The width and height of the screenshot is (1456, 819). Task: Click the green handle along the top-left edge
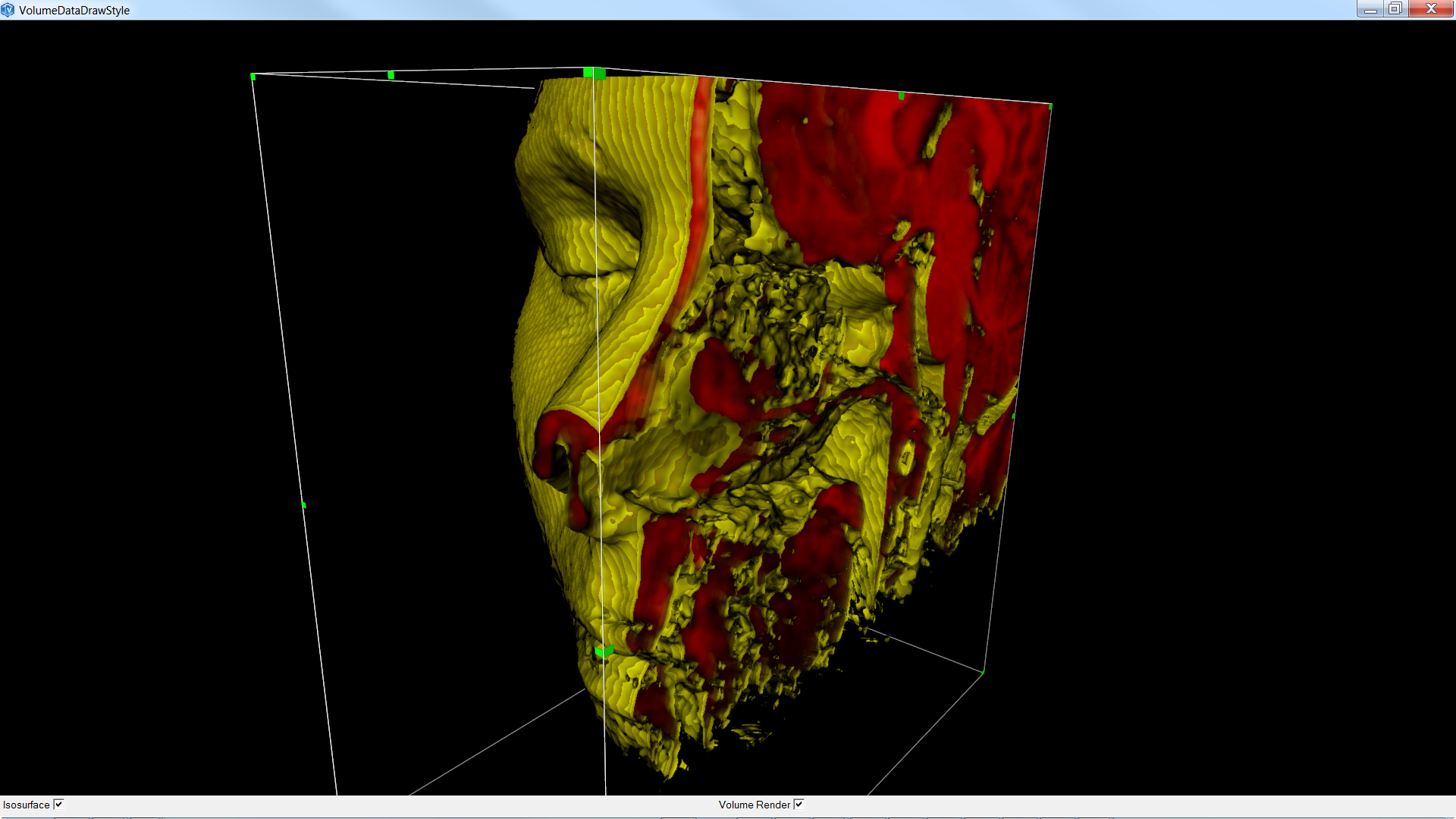[391, 74]
